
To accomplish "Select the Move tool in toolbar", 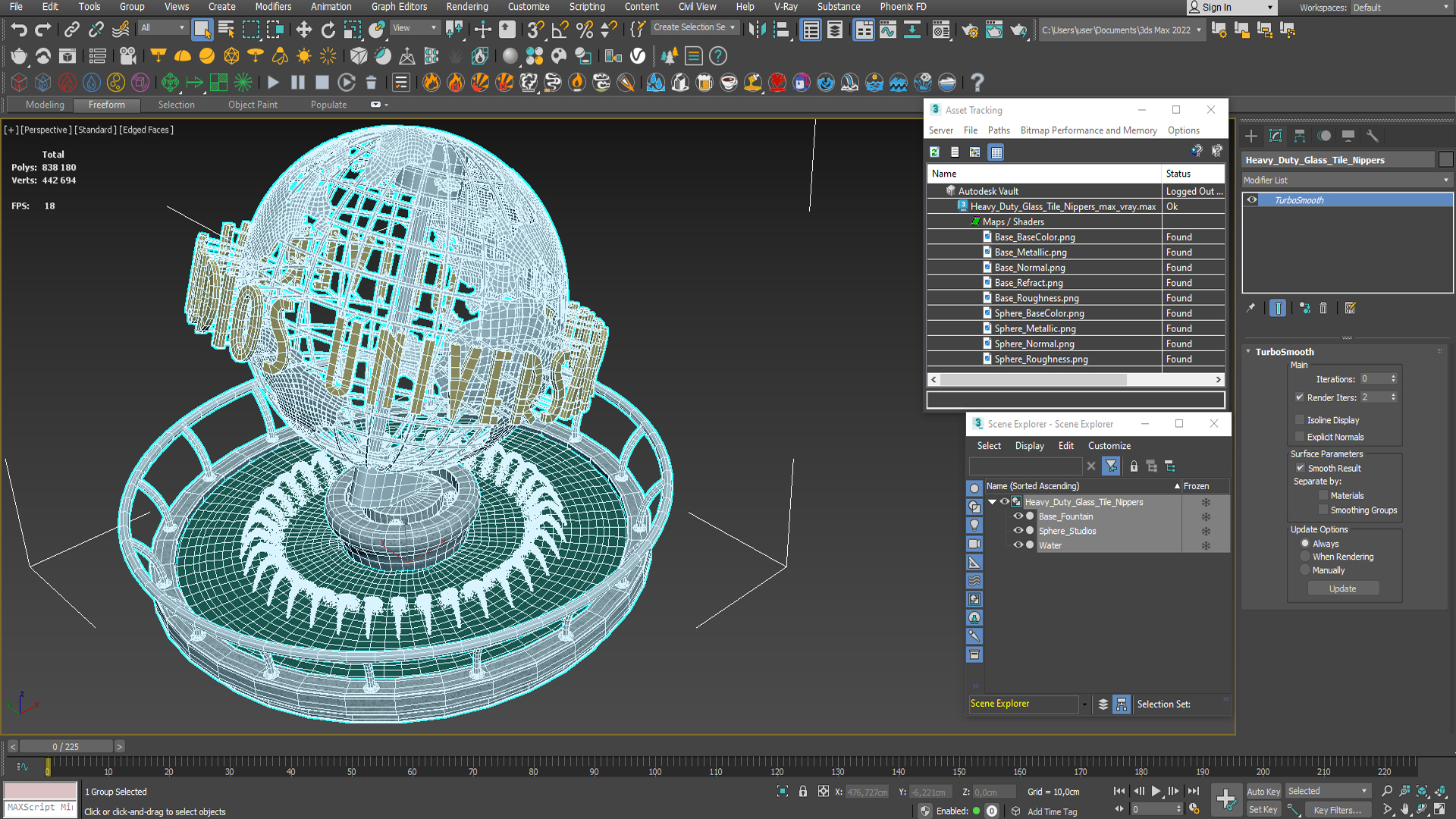I will tap(303, 30).
